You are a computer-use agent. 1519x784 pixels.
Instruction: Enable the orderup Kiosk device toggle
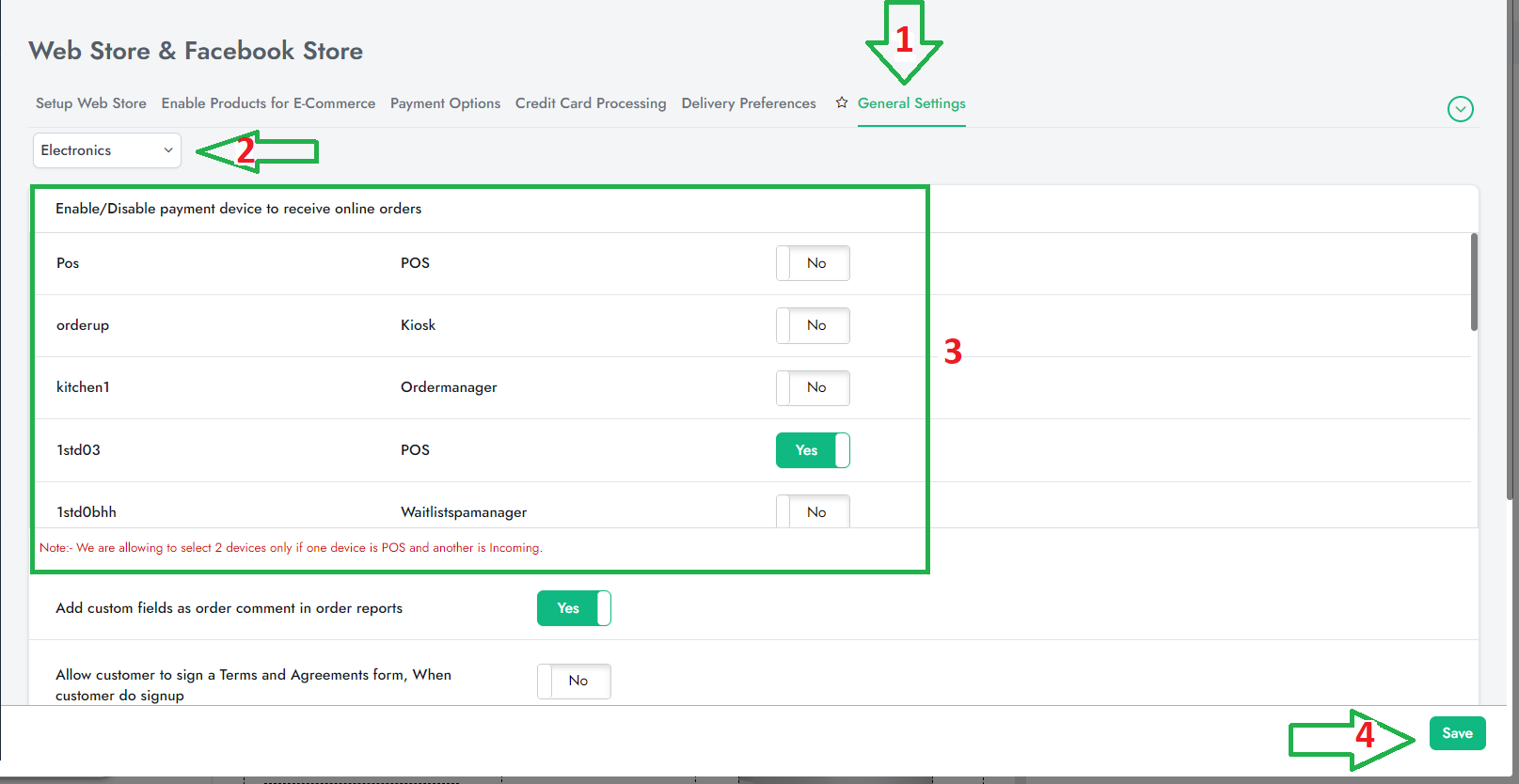[813, 325]
